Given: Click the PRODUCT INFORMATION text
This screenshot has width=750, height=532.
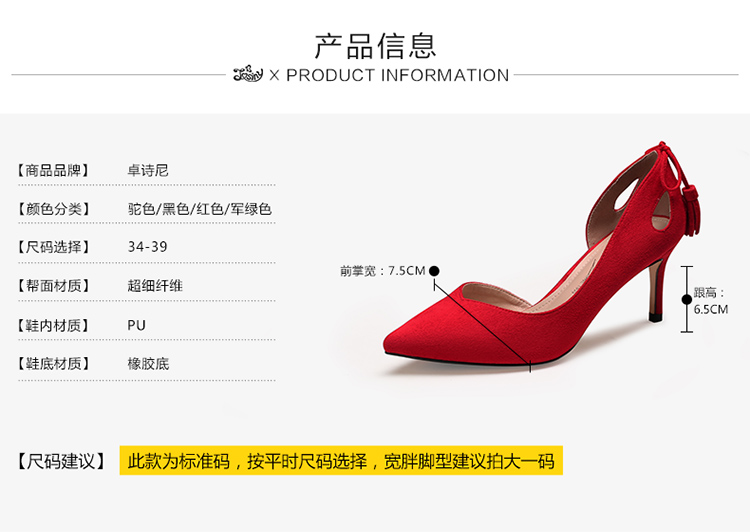Looking at the screenshot, I should click(x=397, y=75).
